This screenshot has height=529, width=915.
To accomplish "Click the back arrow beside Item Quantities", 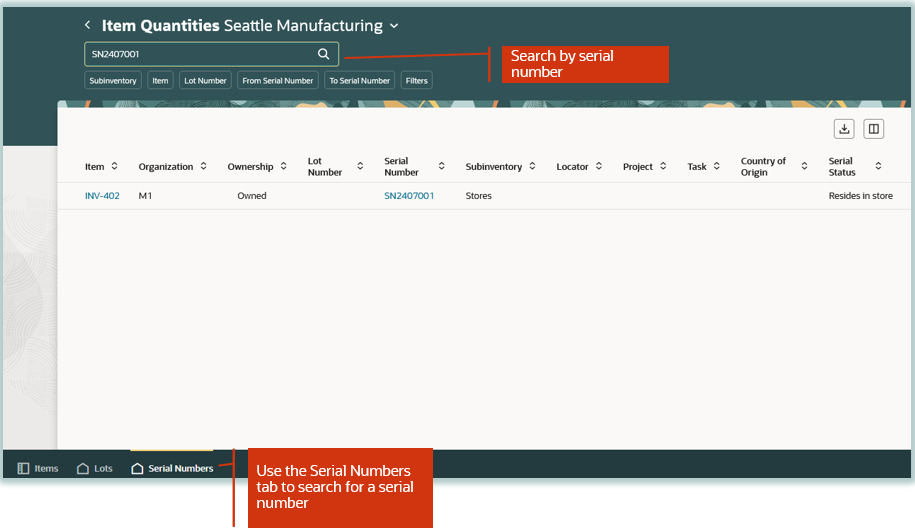I will (88, 25).
